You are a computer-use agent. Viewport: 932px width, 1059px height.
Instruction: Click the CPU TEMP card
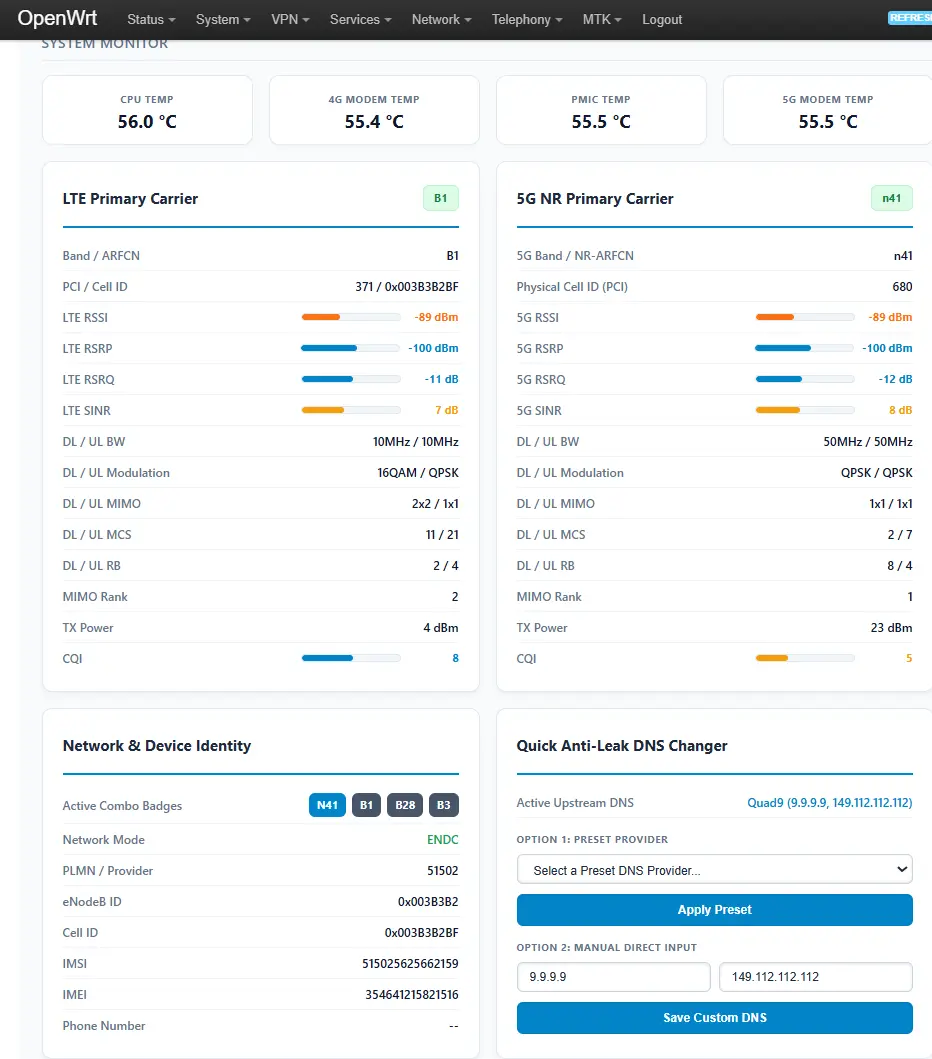147,110
